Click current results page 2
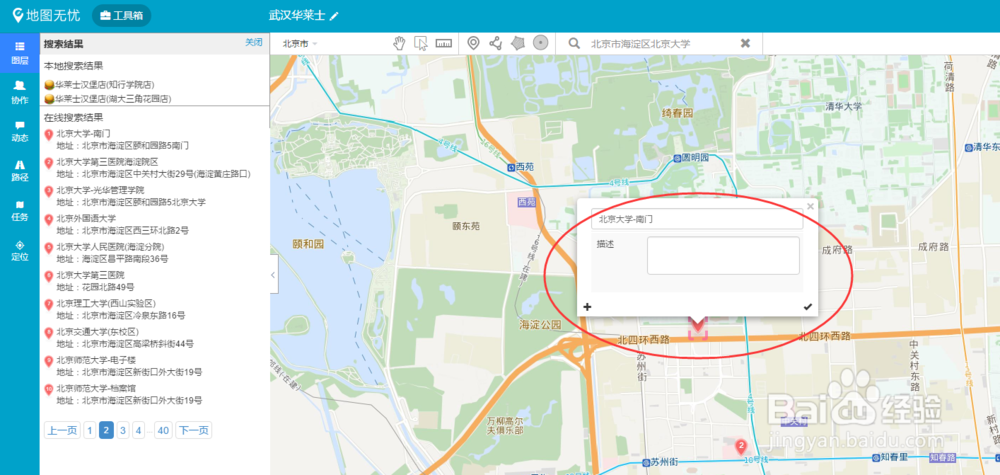Viewport: 1000px width, 475px height. coord(107,430)
